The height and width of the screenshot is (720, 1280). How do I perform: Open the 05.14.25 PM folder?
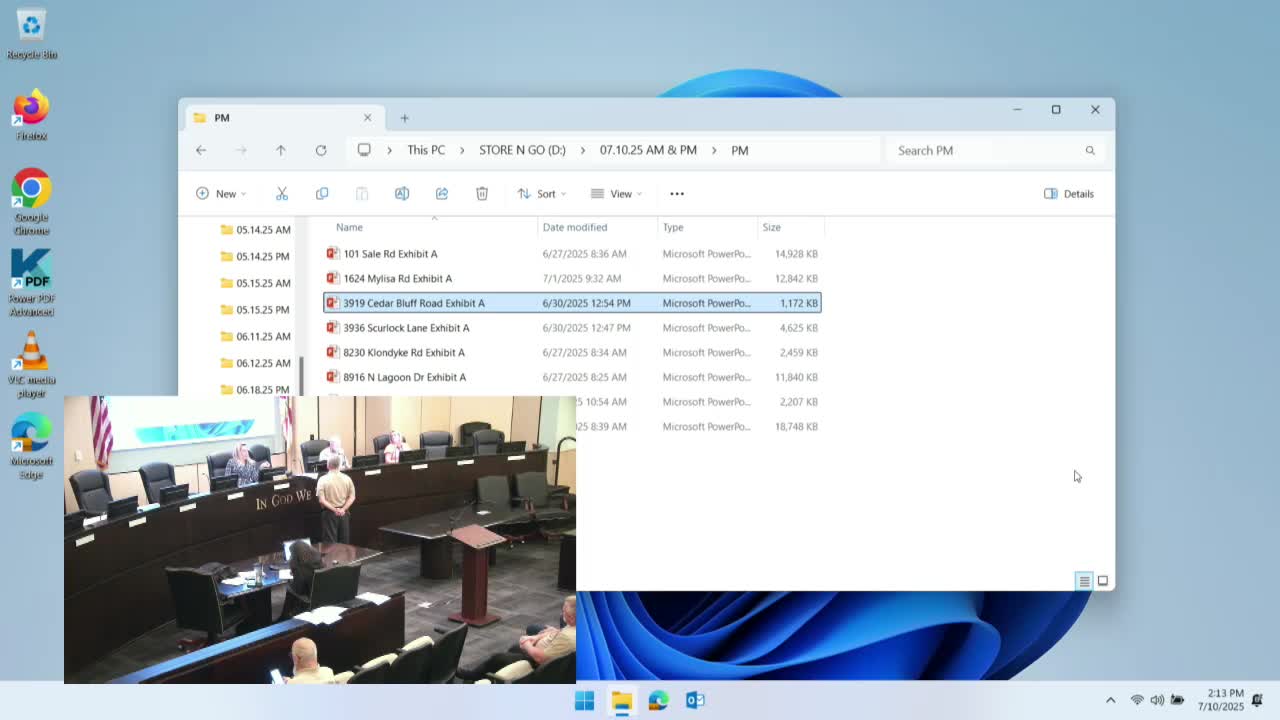(255, 256)
